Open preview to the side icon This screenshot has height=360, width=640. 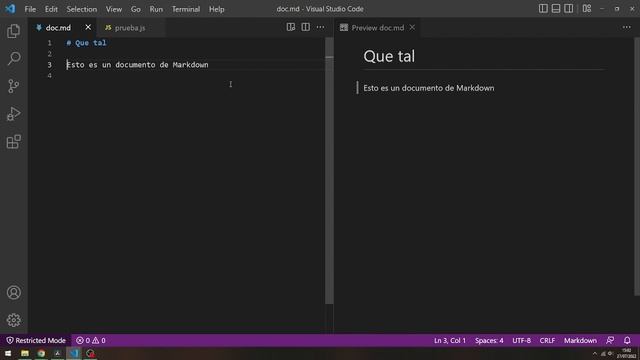pos(291,27)
